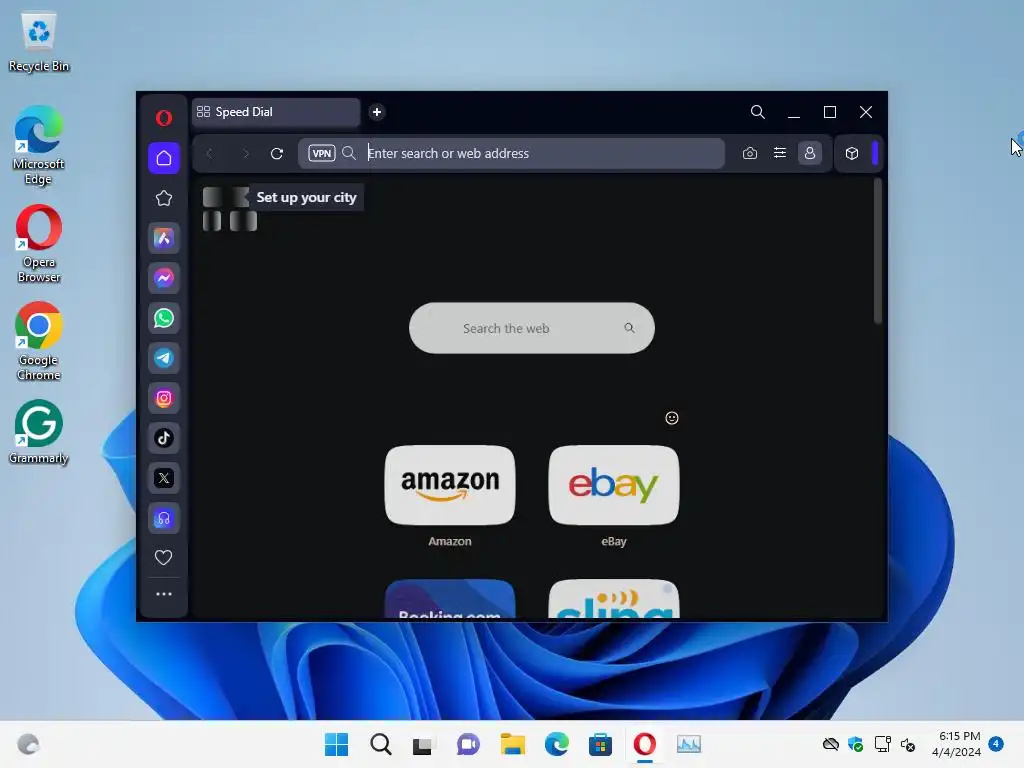This screenshot has height=768, width=1024.
Task: Open Easy Setup sliders icon
Action: (x=780, y=153)
